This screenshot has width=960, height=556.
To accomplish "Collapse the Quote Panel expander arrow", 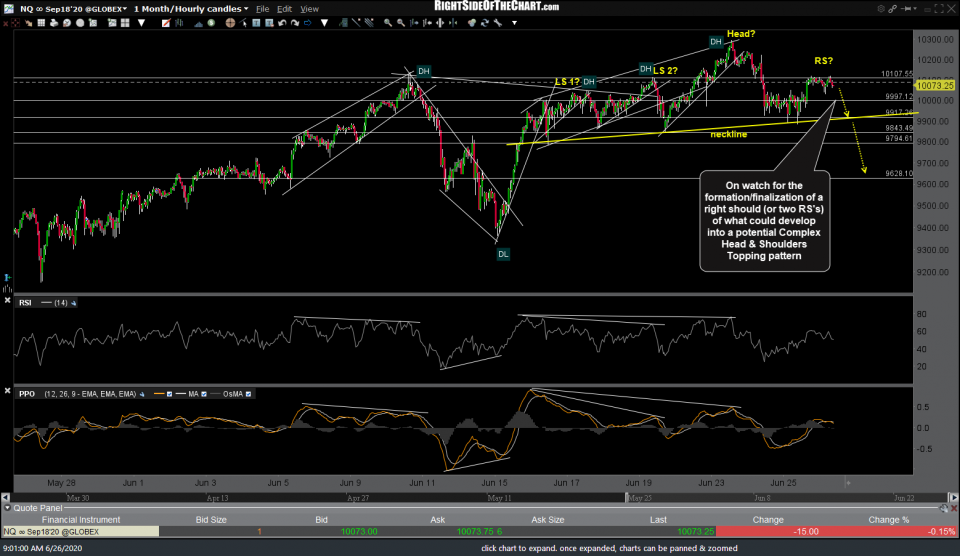I will (x=7, y=508).
